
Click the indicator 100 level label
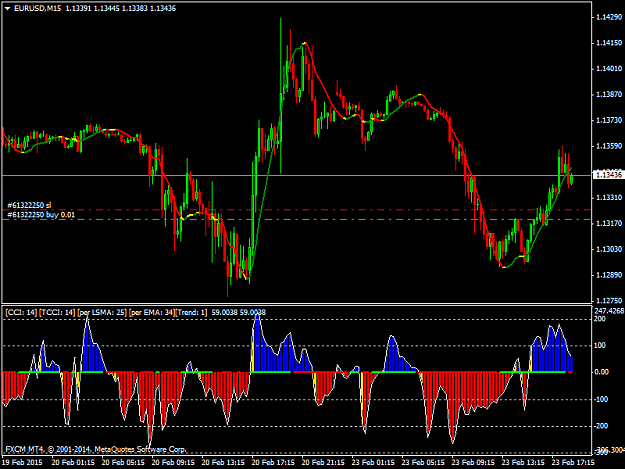coord(600,345)
